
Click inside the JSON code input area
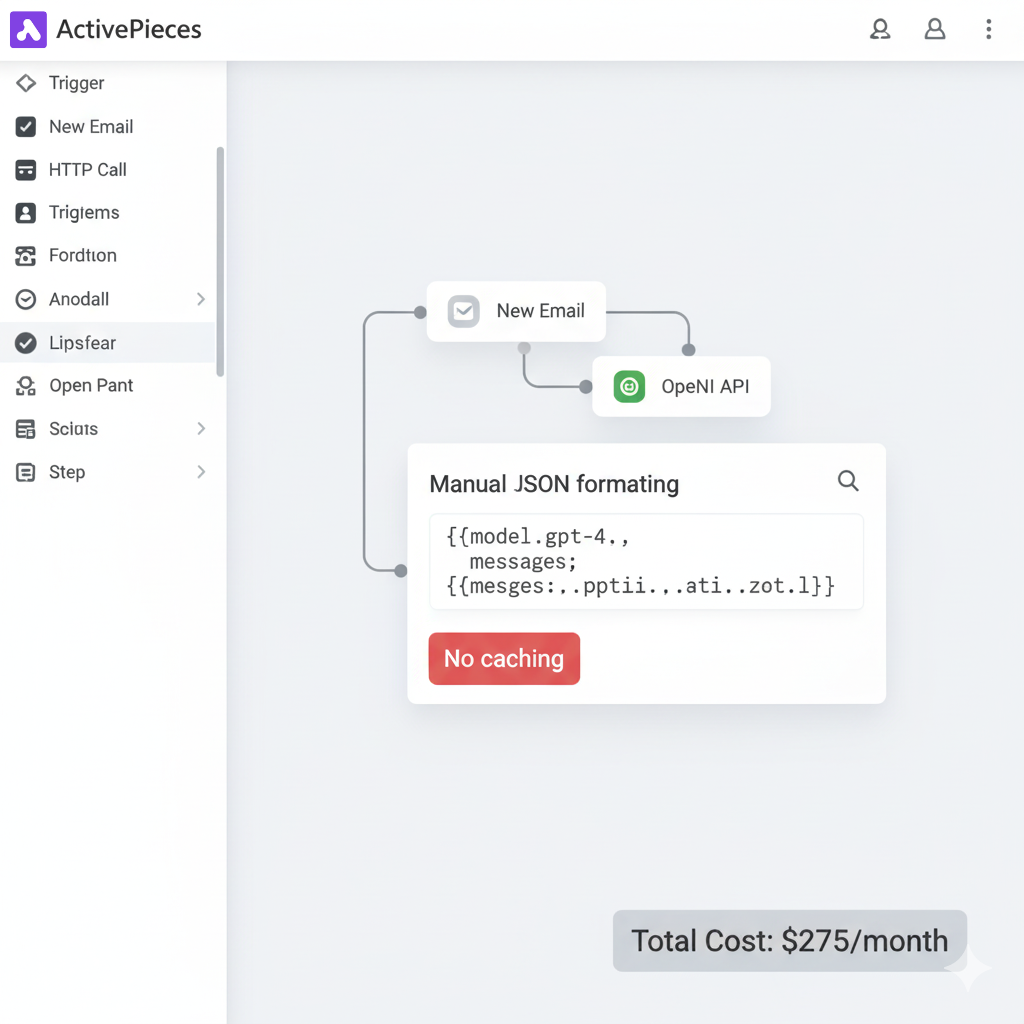pyautogui.click(x=645, y=560)
